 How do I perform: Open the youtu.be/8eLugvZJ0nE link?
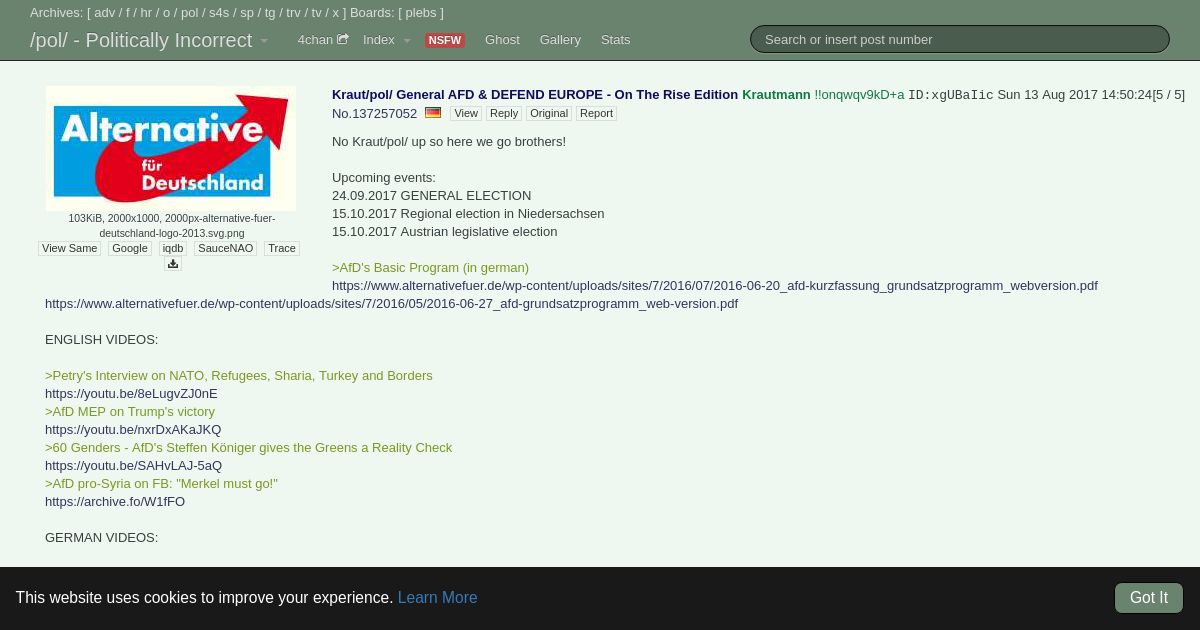tap(131, 393)
